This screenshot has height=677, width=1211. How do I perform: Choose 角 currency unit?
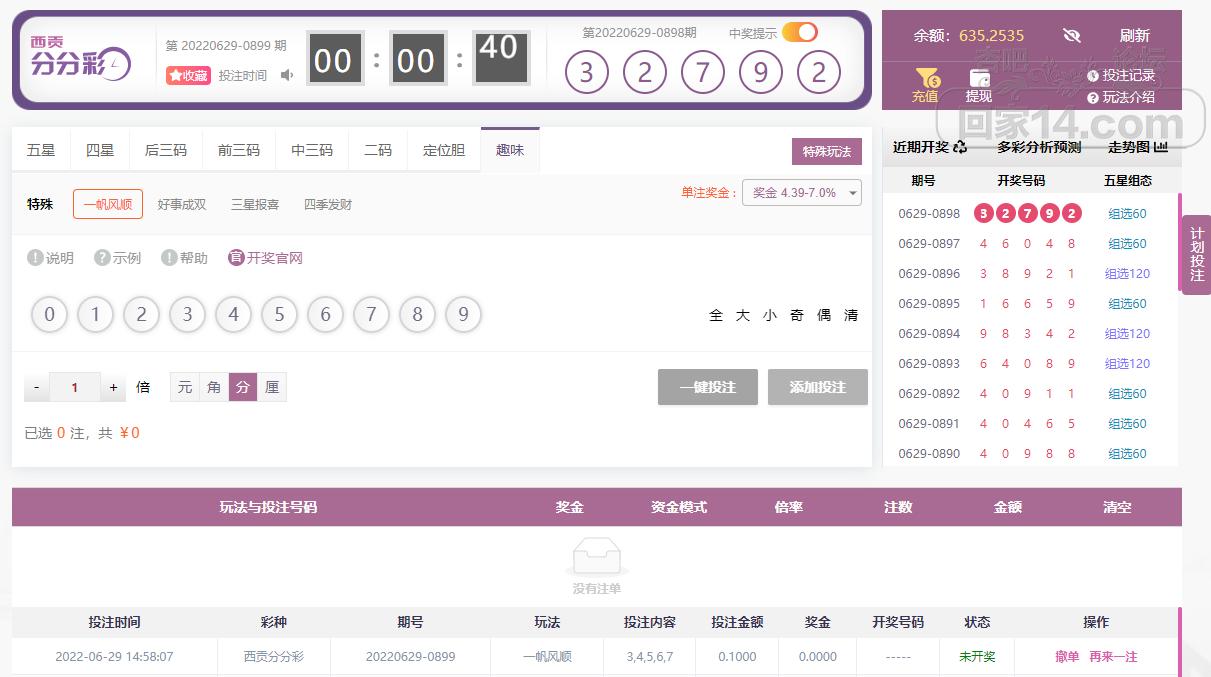[214, 387]
